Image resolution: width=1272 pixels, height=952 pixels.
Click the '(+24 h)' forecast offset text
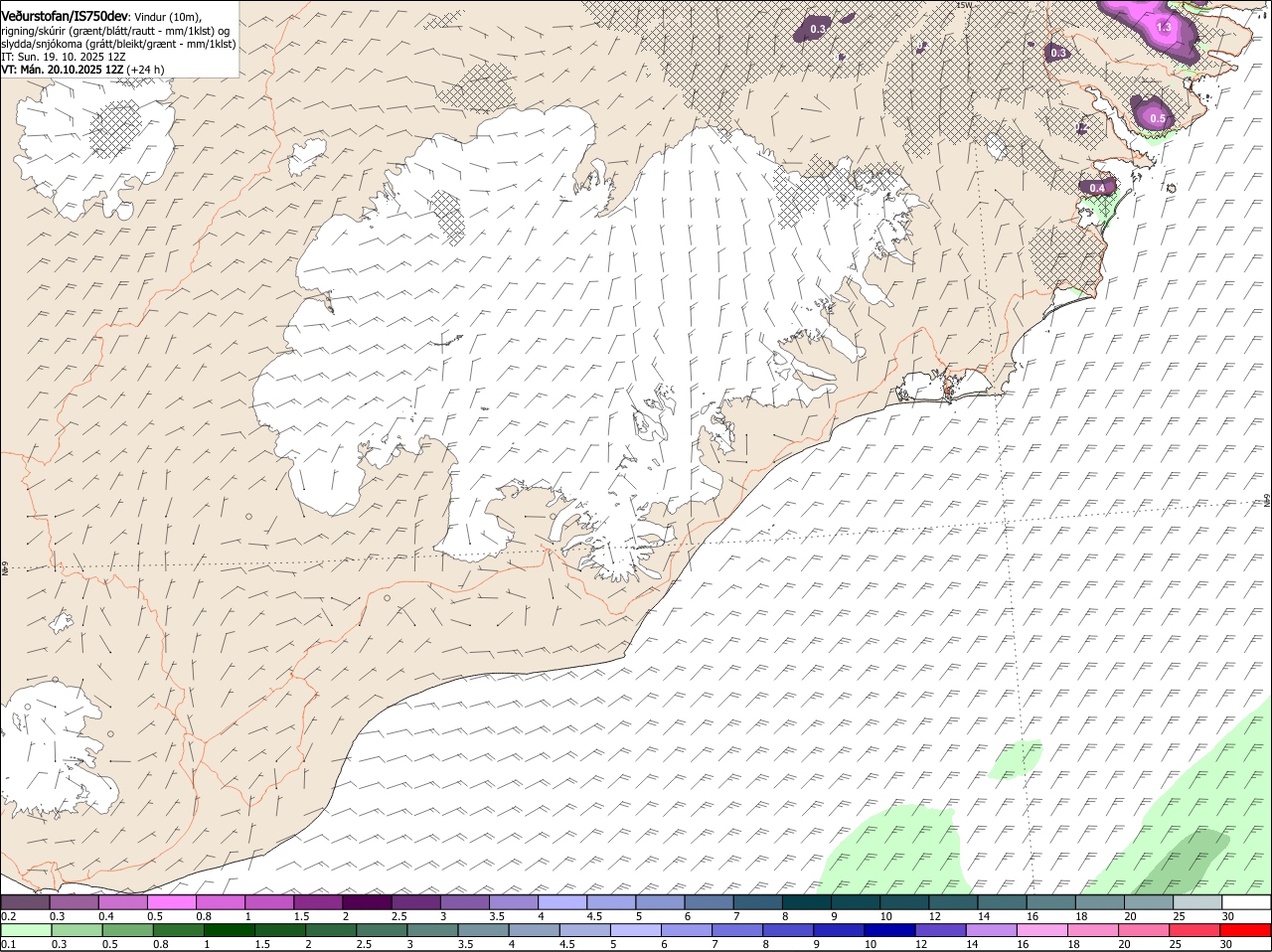pyautogui.click(x=146, y=70)
